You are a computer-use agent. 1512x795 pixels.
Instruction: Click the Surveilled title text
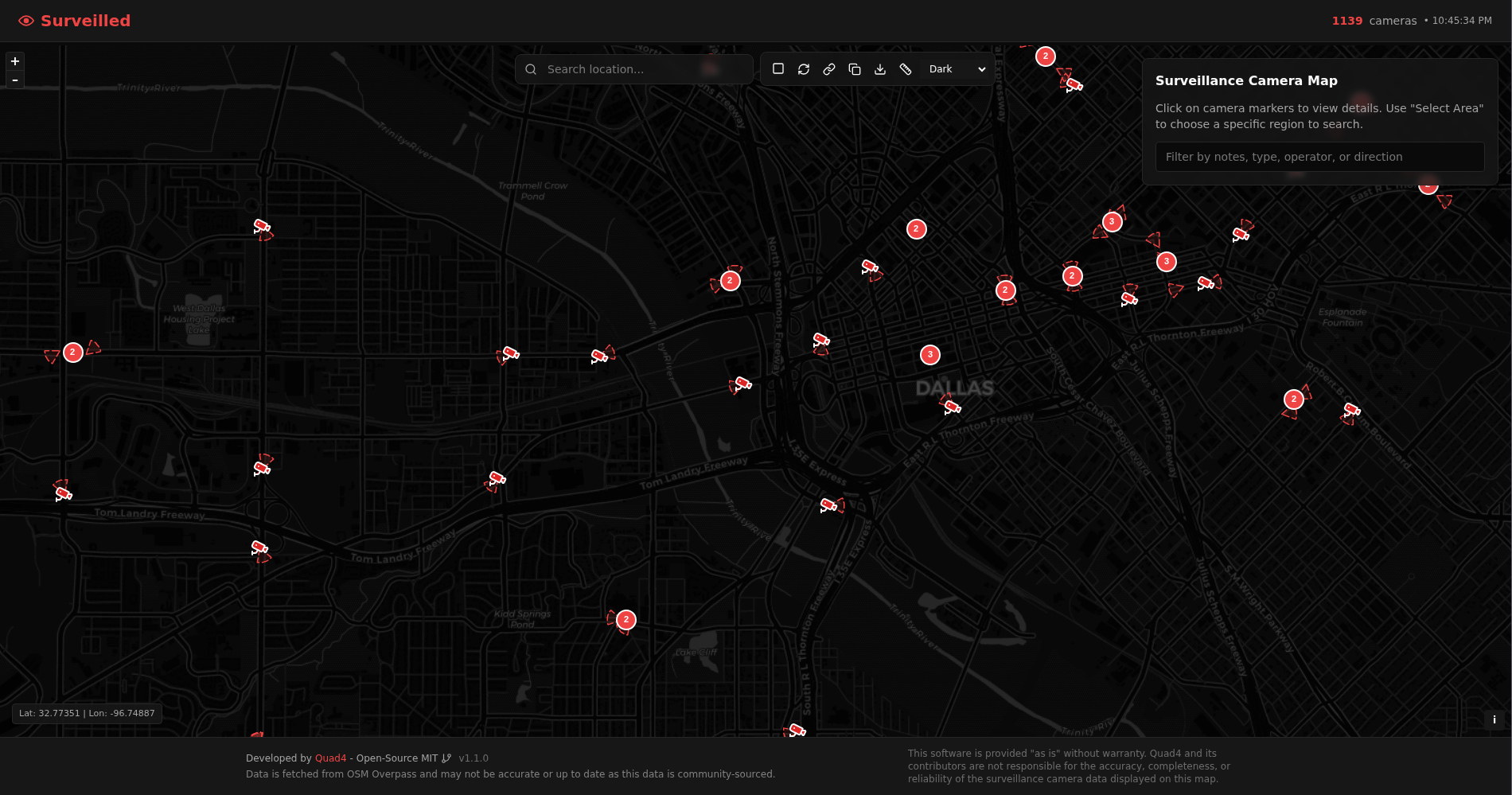click(x=85, y=21)
